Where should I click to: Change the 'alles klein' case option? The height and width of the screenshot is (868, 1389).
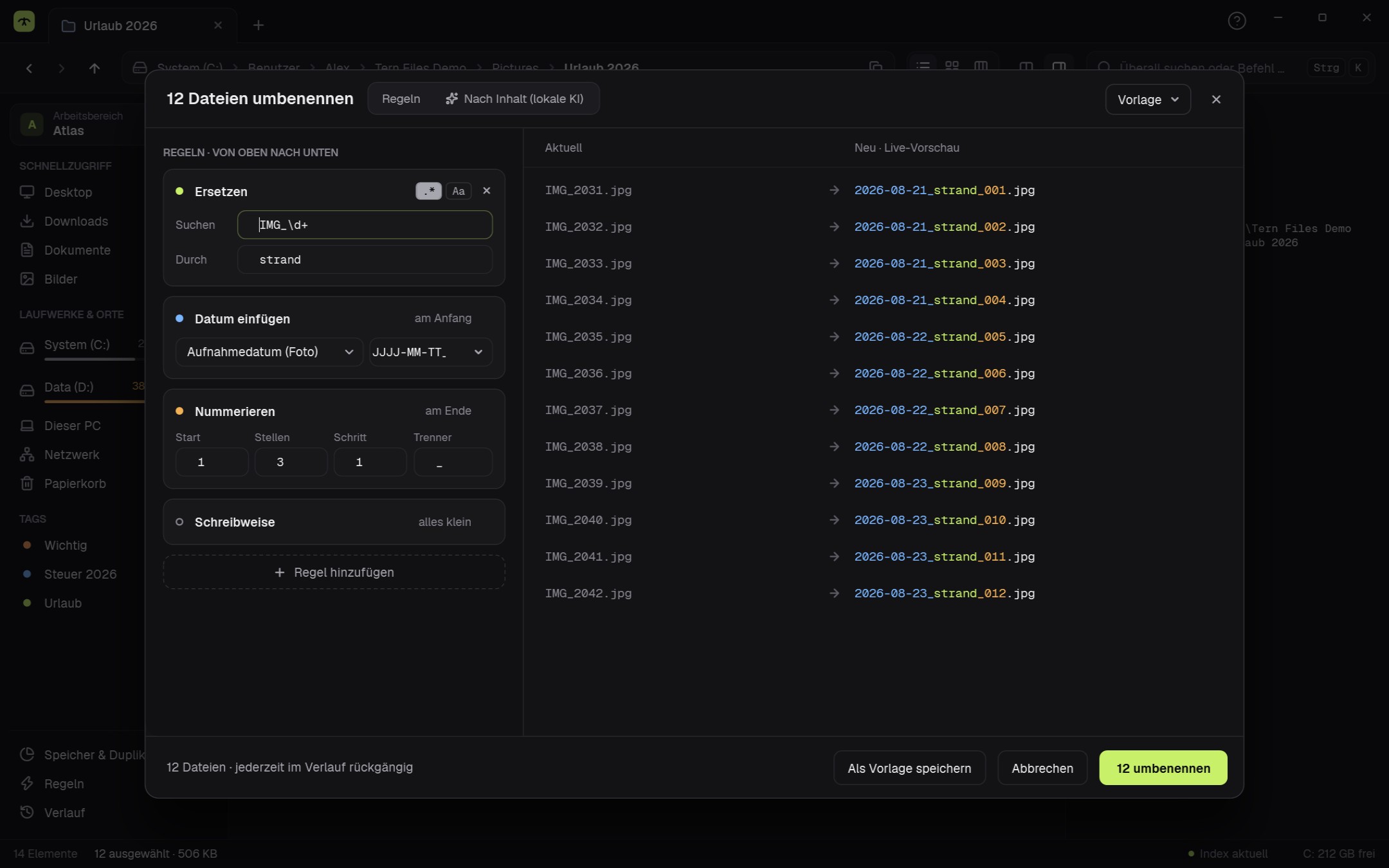point(444,522)
